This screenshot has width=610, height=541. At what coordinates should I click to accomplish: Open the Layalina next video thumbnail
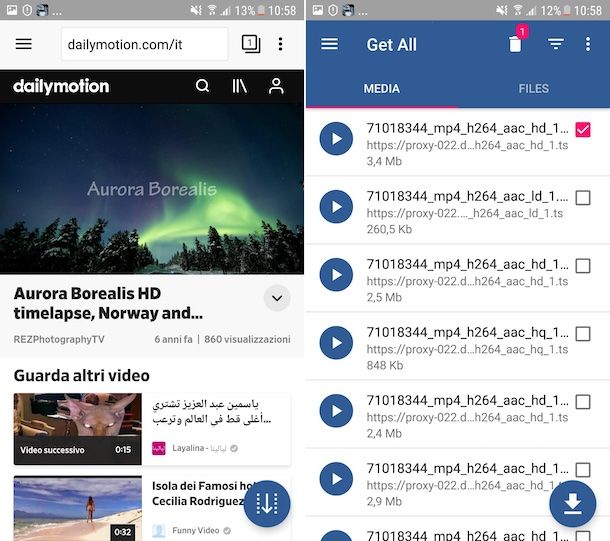pyautogui.click(x=78, y=429)
